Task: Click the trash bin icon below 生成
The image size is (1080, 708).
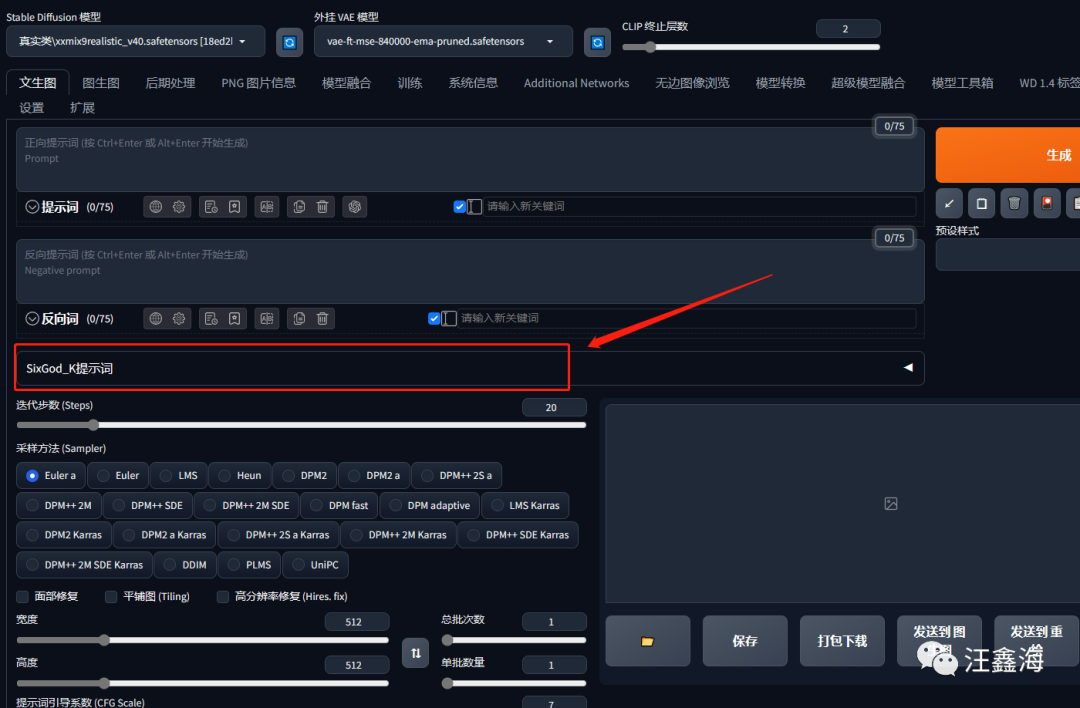Action: tap(1014, 204)
